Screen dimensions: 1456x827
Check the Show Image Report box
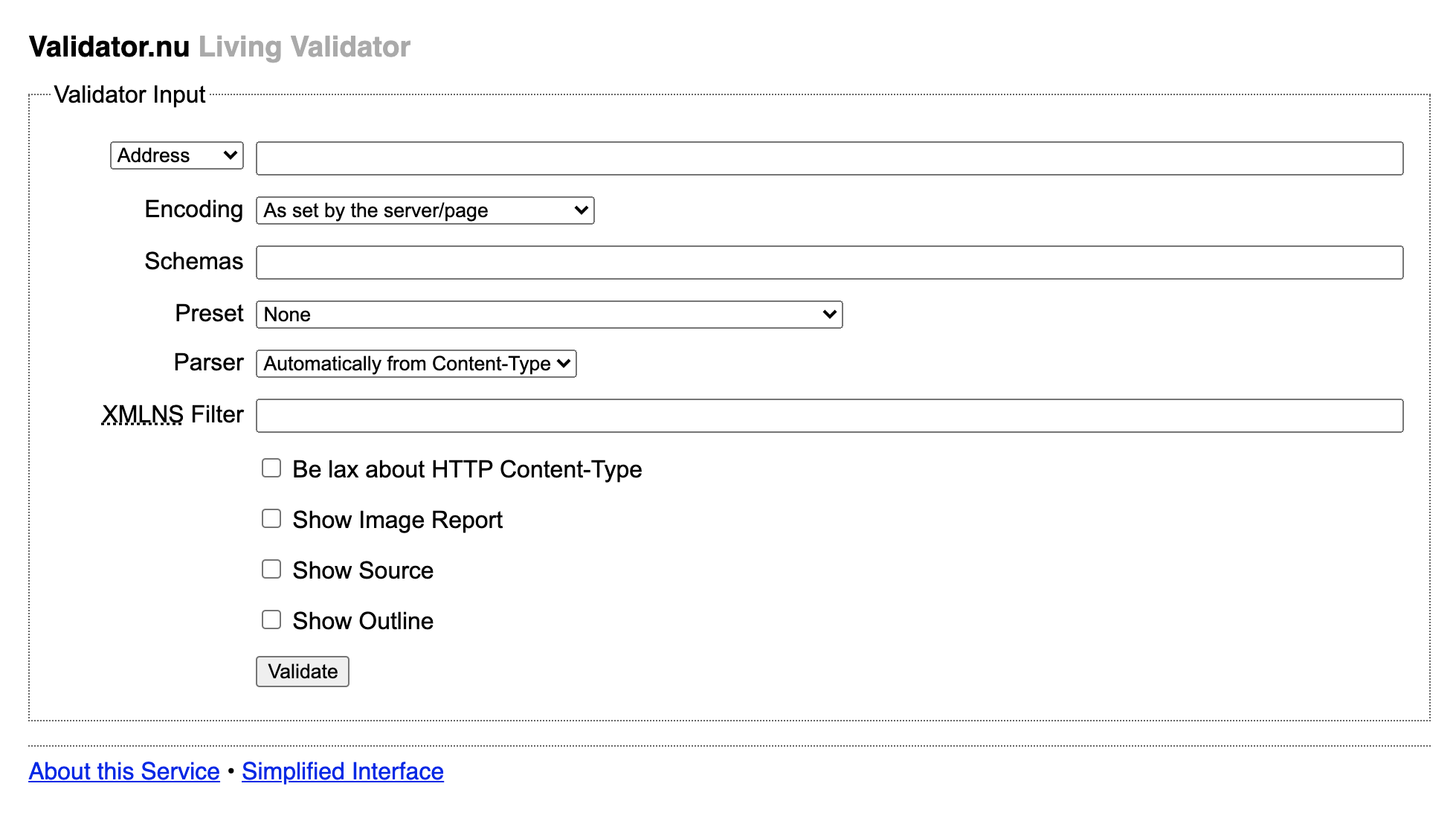[271, 518]
